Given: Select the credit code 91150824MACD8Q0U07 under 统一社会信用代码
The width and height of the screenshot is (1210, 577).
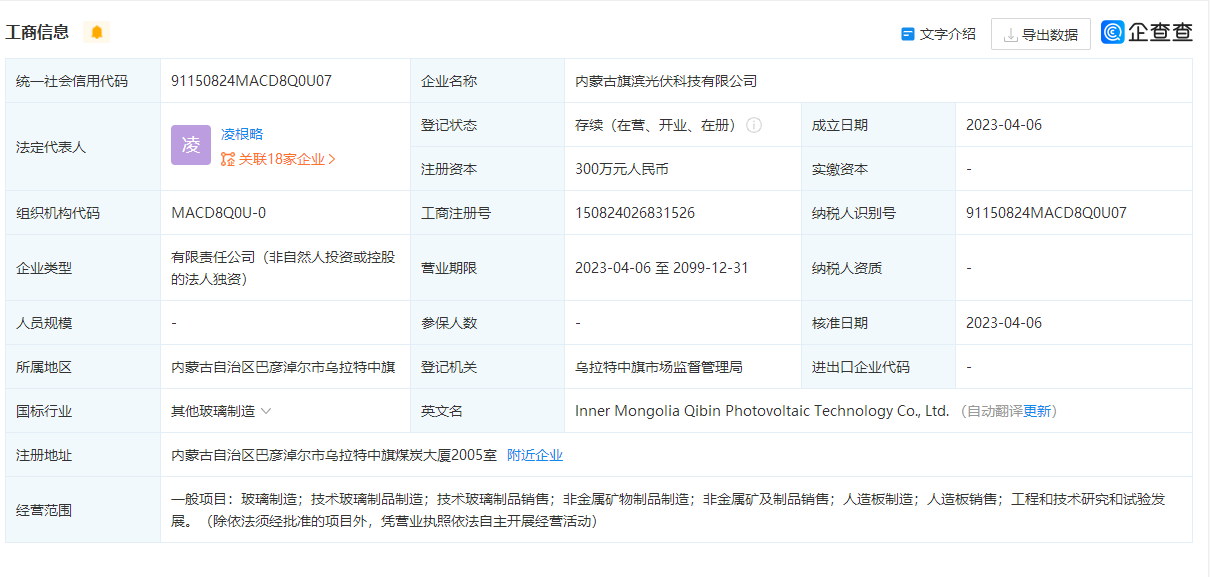Looking at the screenshot, I should coord(251,81).
